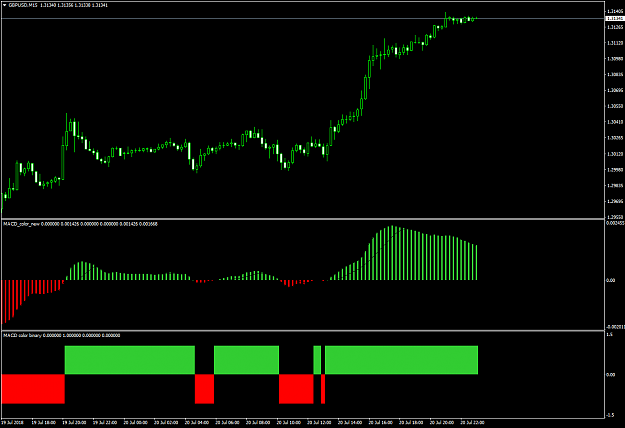The image size is (625, 428).
Task: Click the triangle arrow before GBPUSD,M15 title
Action: tap(4, 5)
